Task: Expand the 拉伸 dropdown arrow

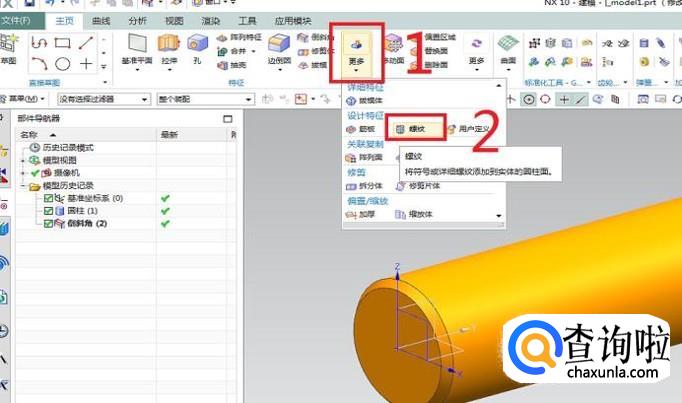Action: coord(169,70)
